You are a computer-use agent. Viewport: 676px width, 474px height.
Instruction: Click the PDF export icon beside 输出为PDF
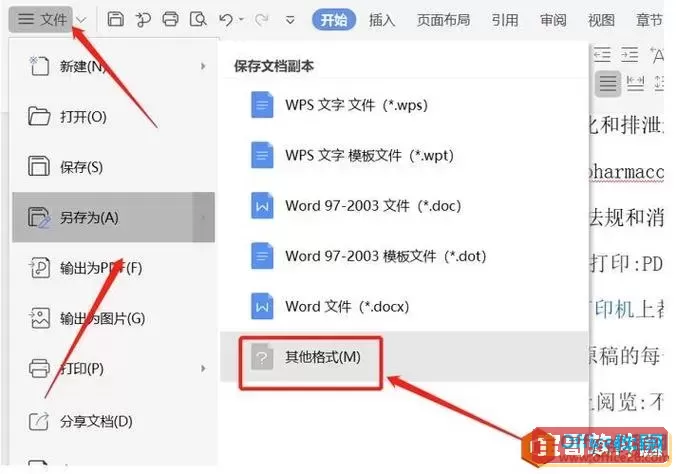[x=39, y=267]
